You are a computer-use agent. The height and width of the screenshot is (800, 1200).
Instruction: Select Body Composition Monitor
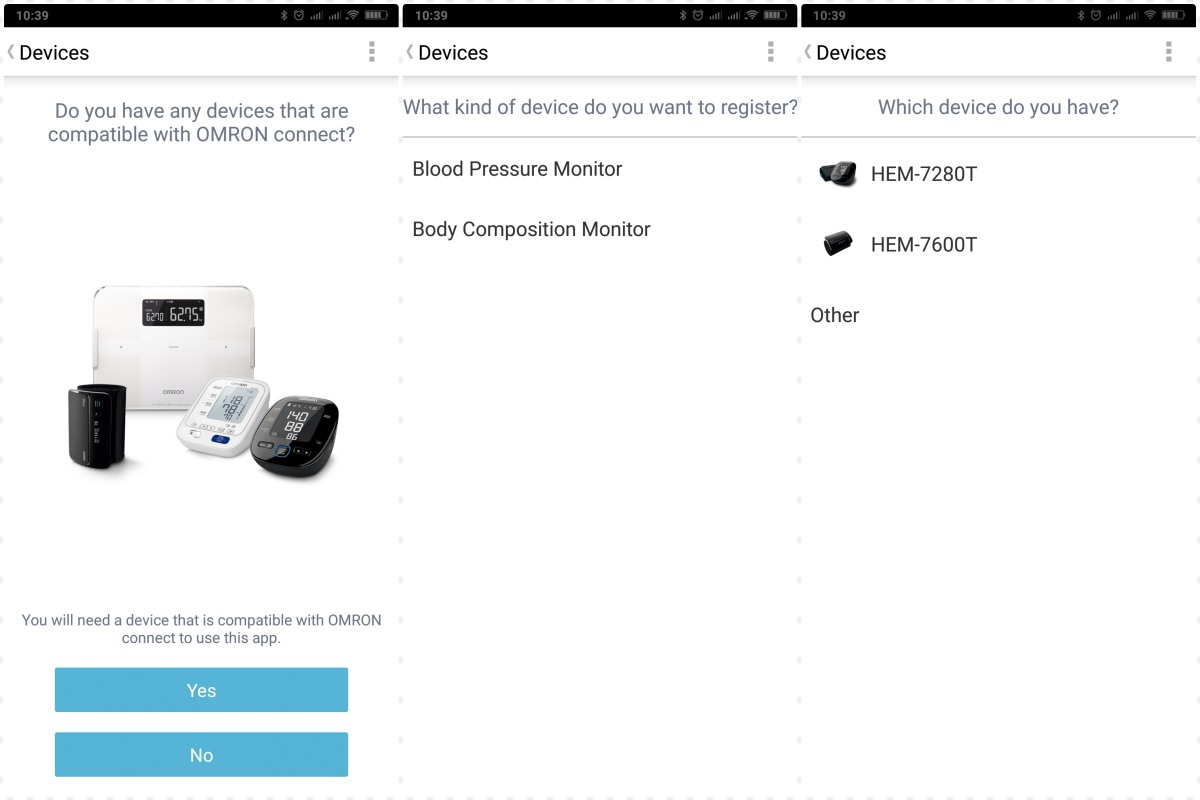coord(600,229)
